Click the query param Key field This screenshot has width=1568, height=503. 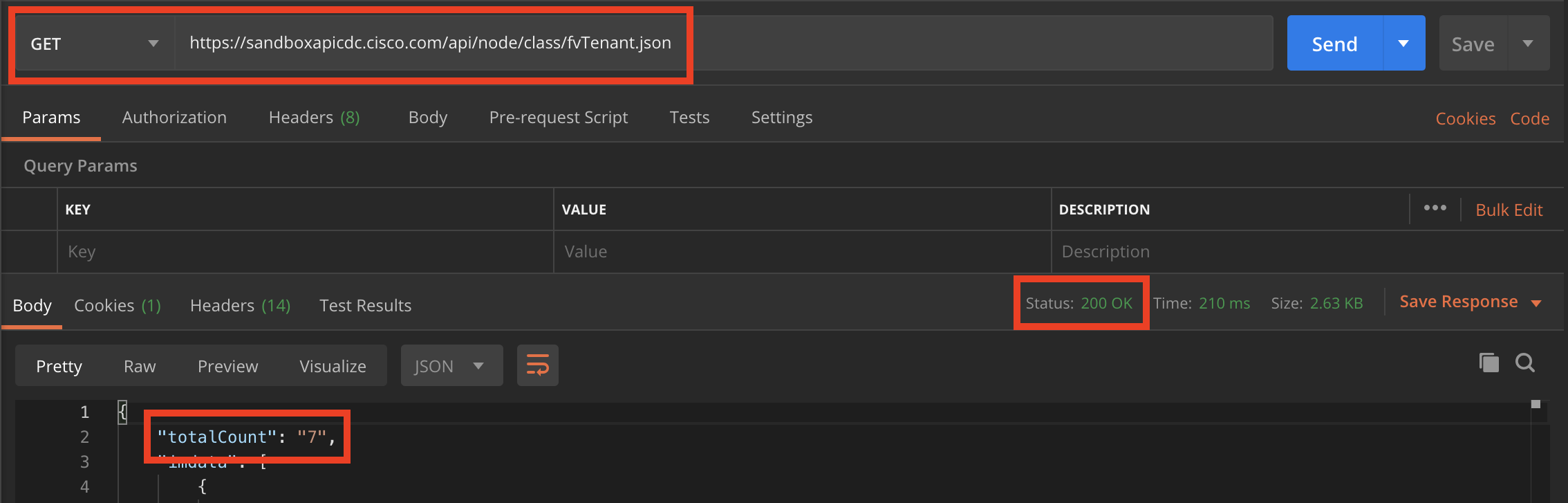304,252
